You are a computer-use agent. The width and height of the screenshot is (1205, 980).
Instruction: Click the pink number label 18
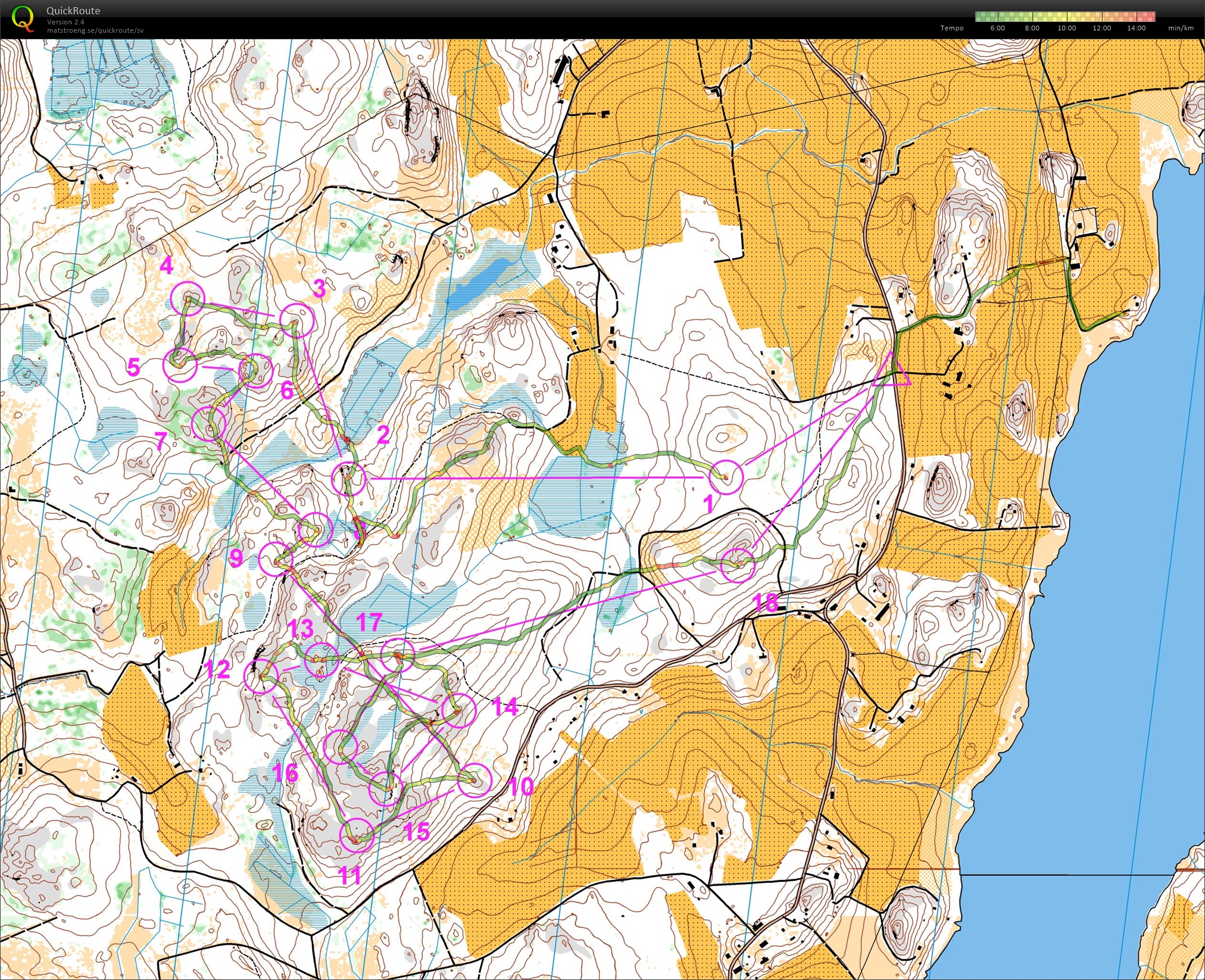tap(766, 603)
